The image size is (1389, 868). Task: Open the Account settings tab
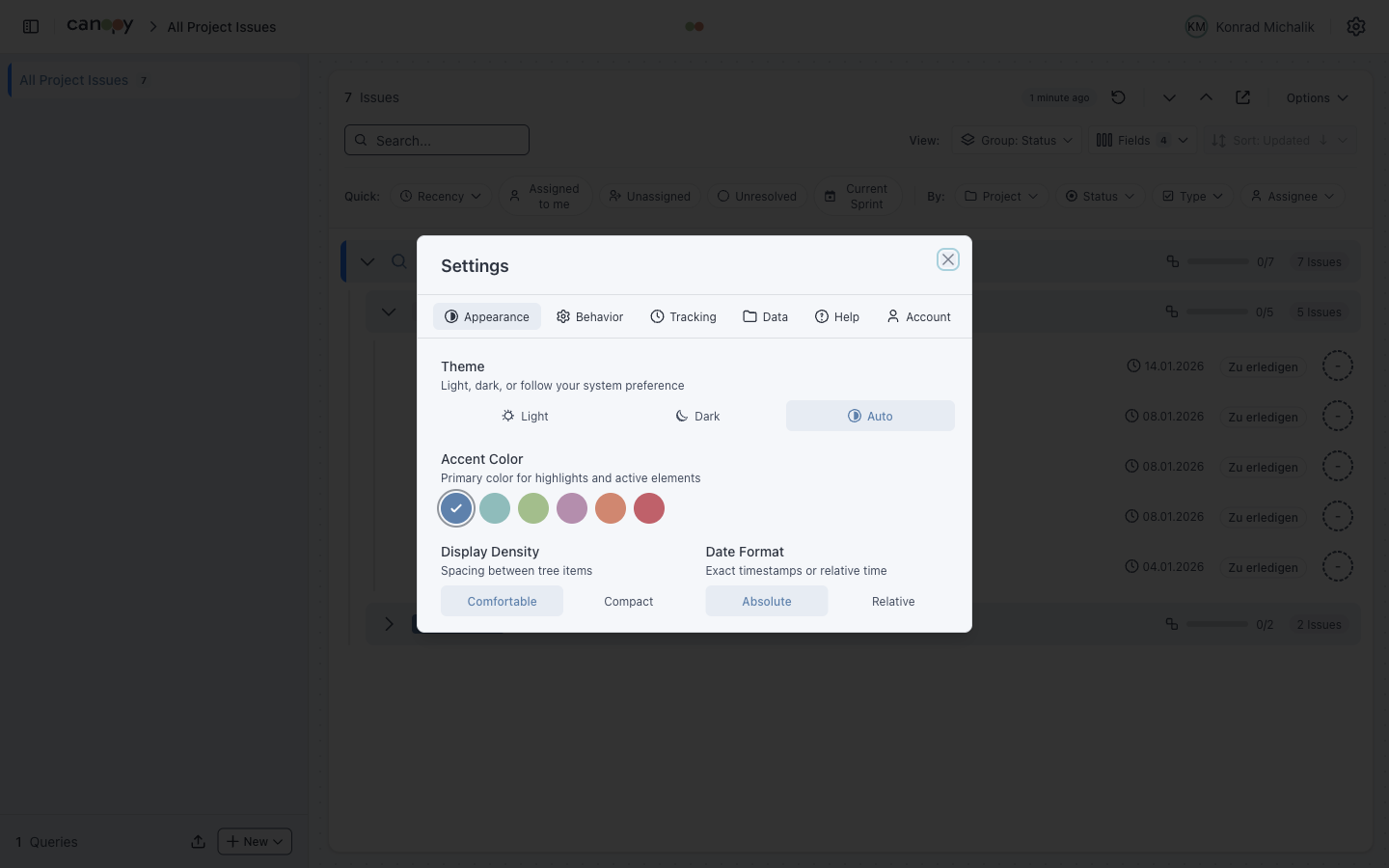pos(917,316)
